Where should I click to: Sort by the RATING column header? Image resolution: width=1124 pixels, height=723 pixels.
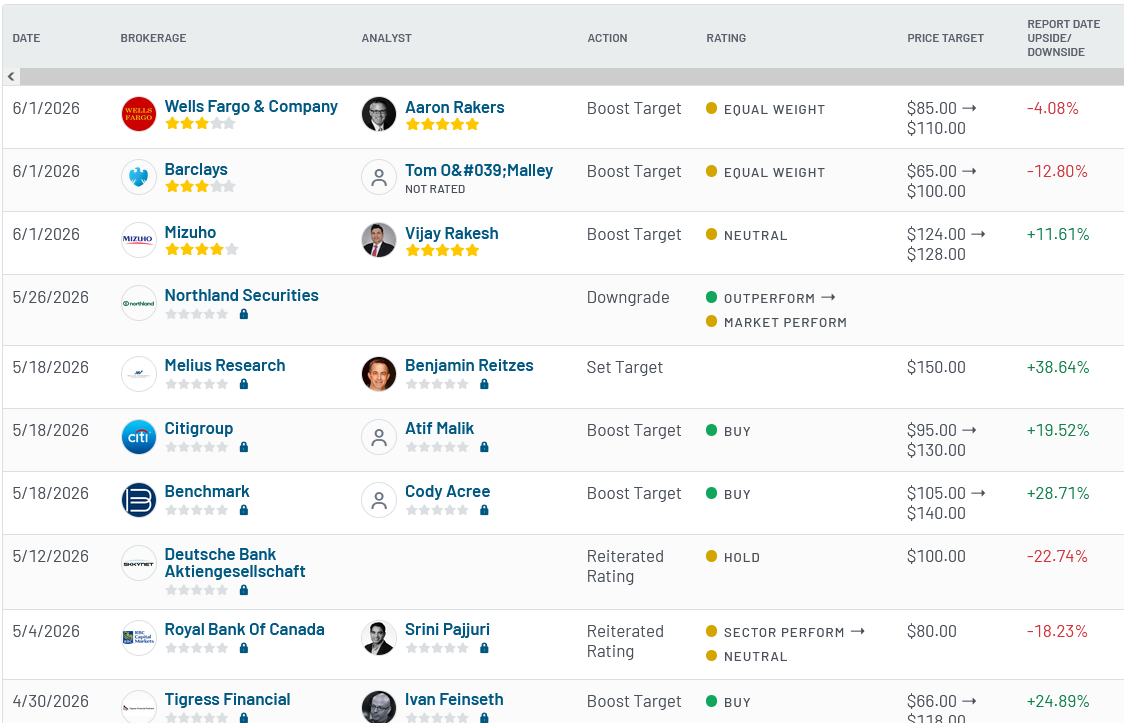[726, 38]
